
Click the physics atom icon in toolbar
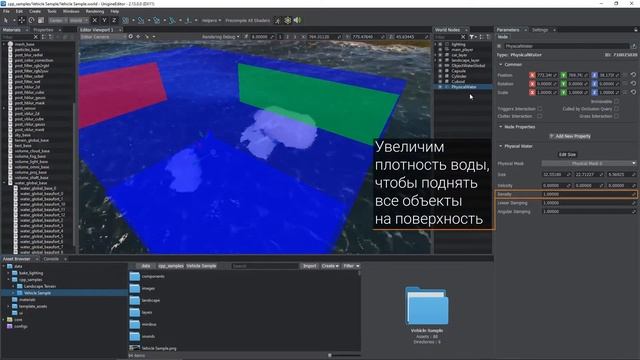click(288, 20)
